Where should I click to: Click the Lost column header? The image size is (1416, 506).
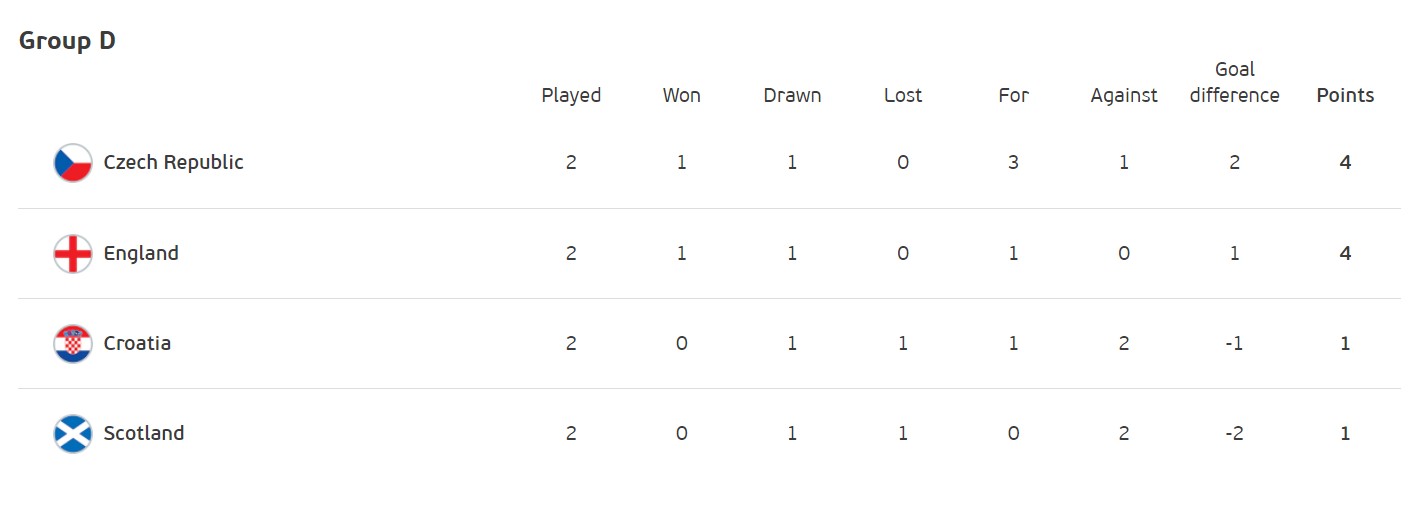903,96
